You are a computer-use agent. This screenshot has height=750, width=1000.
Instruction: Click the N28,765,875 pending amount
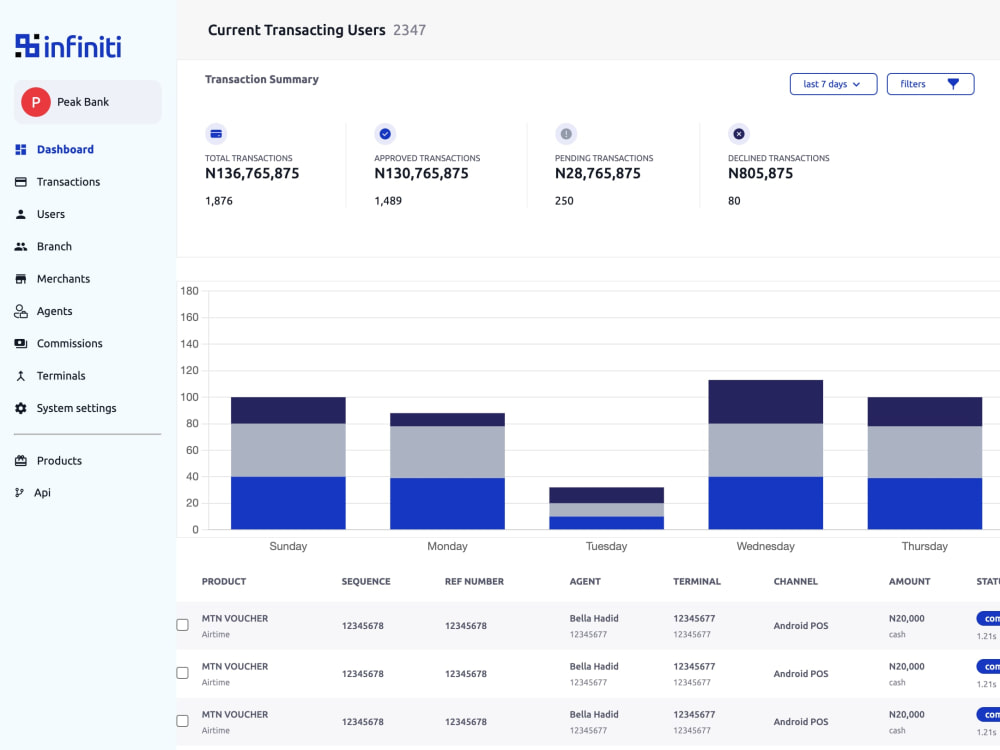pyautogui.click(x=598, y=173)
